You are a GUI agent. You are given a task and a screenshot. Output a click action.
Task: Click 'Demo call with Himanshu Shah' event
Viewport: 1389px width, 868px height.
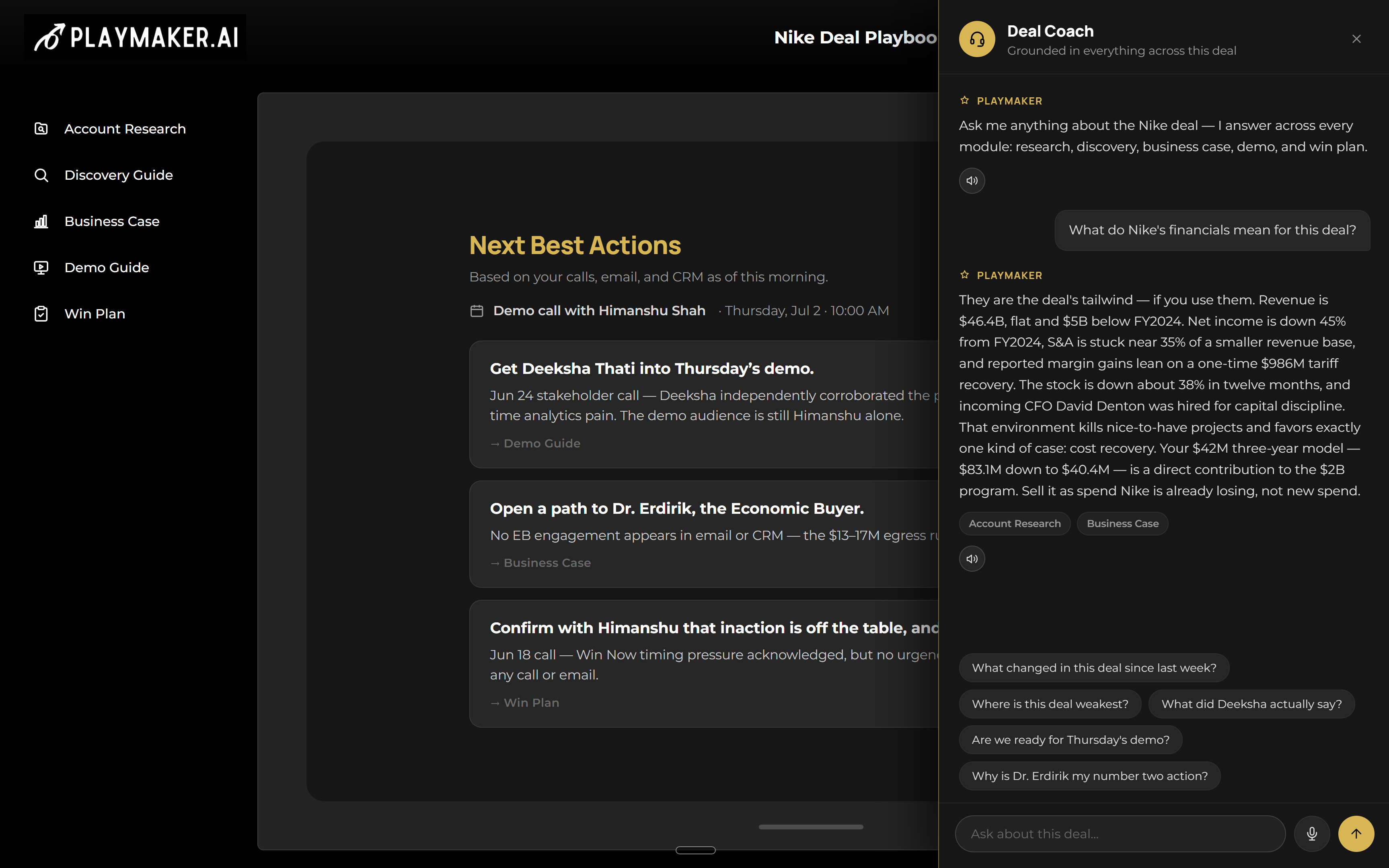click(599, 310)
